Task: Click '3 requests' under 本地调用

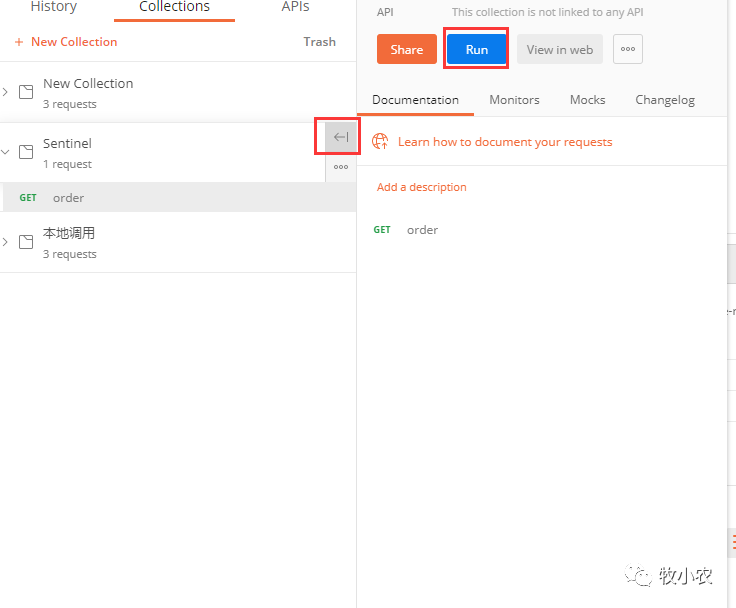Action: tap(70, 254)
